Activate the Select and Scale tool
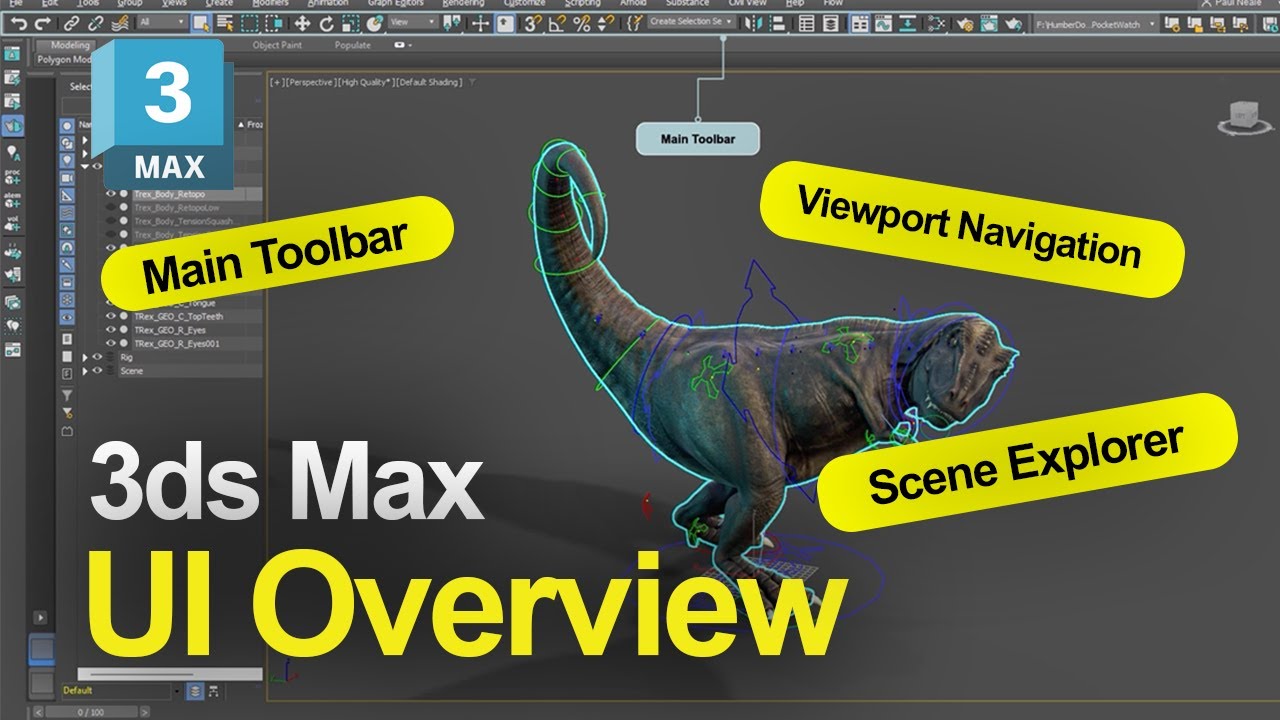 click(x=350, y=22)
